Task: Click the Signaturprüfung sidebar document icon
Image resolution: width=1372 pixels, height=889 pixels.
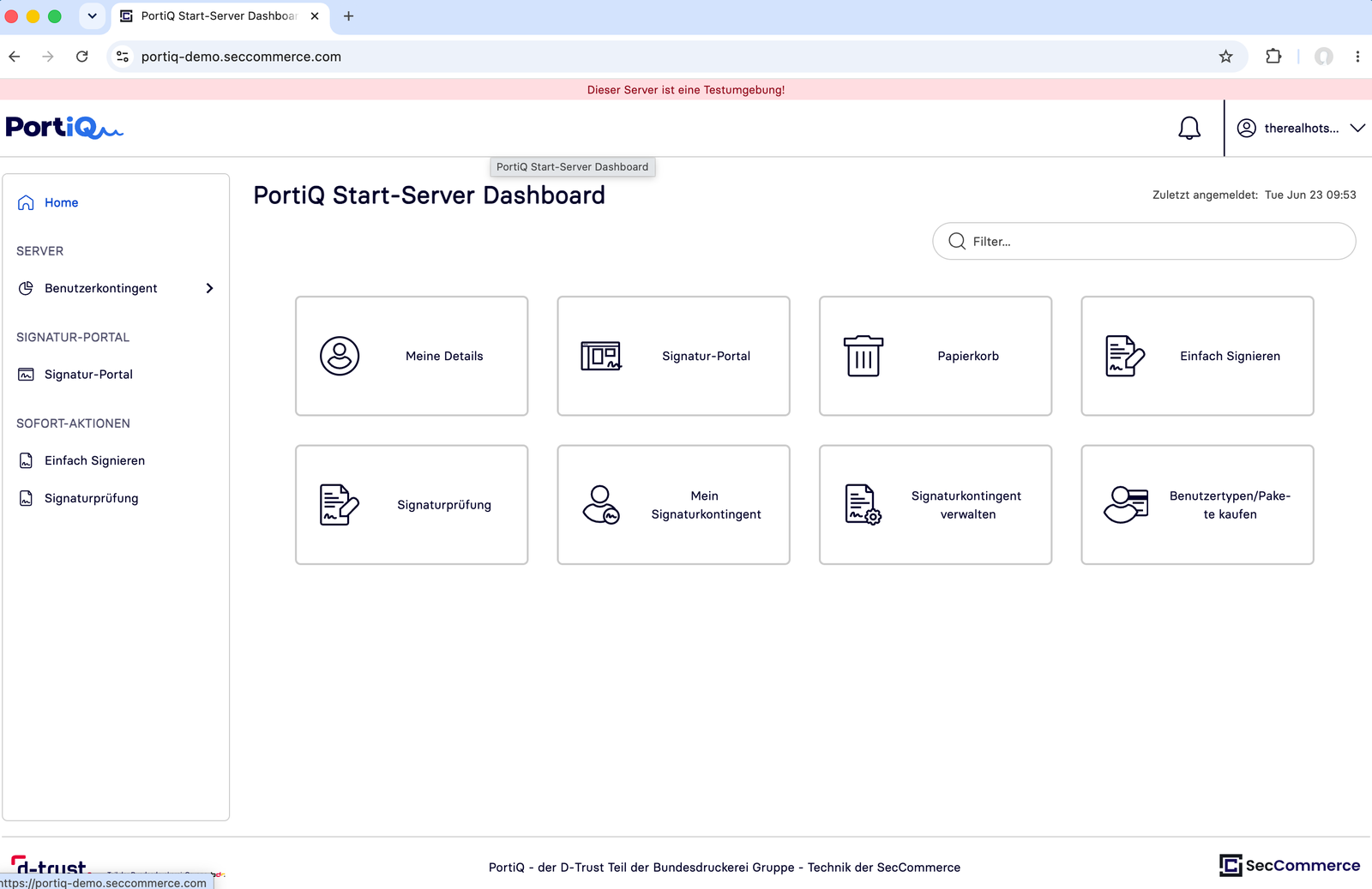Action: pyautogui.click(x=26, y=498)
